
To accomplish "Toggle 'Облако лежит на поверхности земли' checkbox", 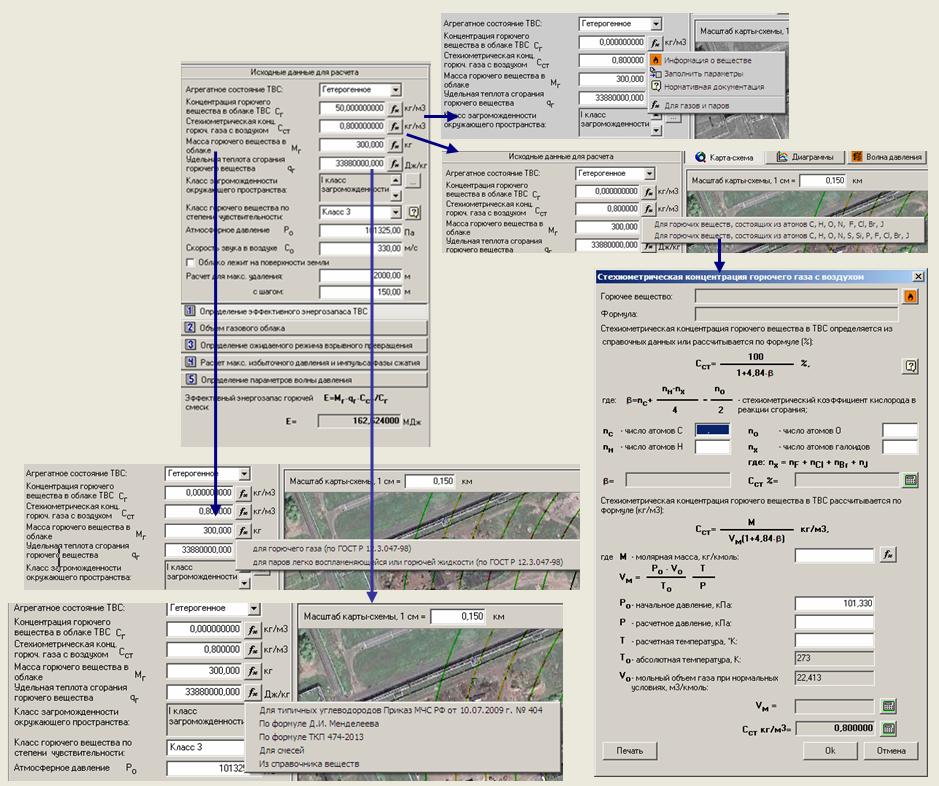I will point(190,262).
